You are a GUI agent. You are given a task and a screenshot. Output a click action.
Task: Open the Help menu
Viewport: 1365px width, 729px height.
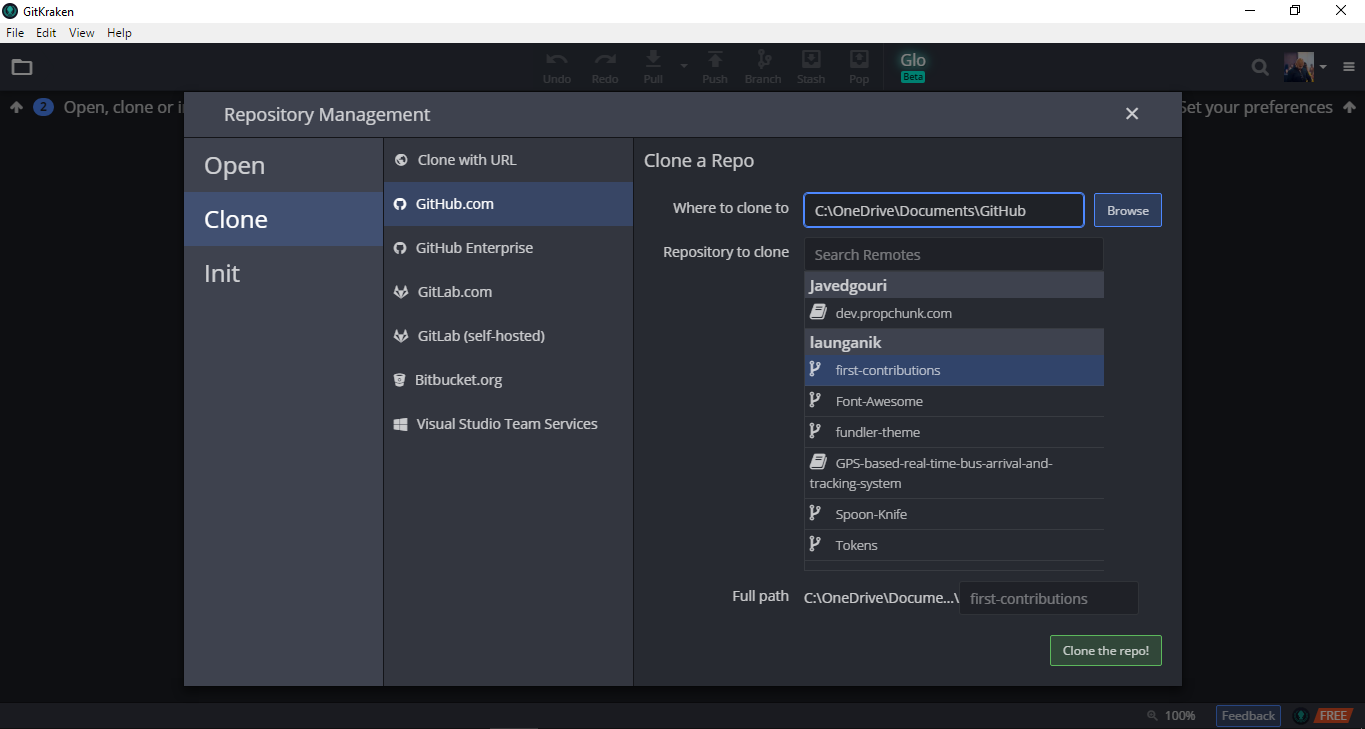coord(119,33)
